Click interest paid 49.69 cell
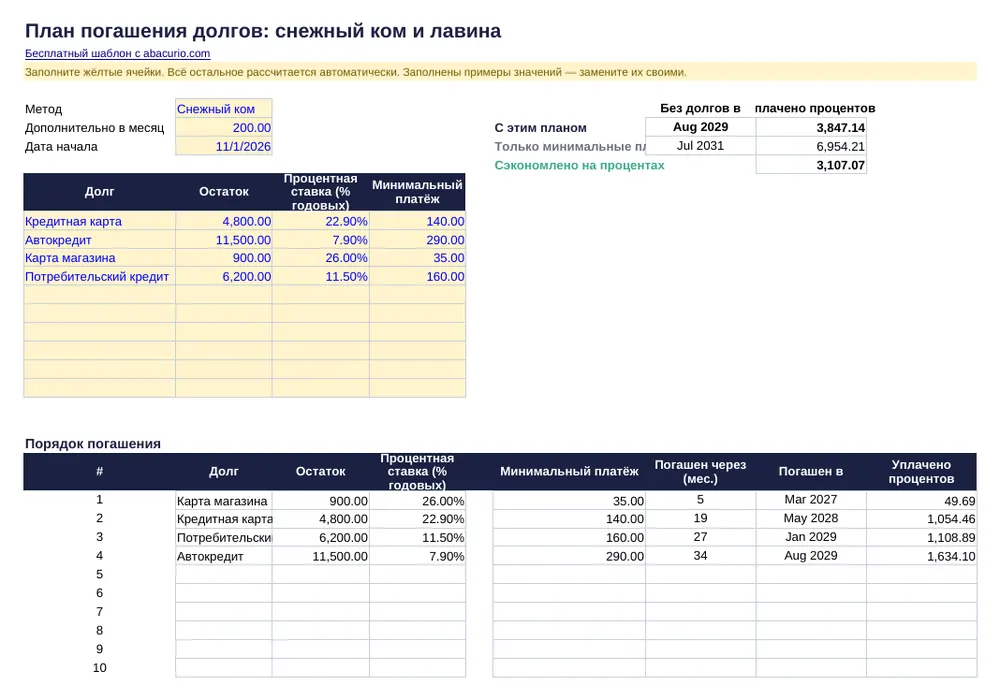Image resolution: width=1000 pixels, height=700 pixels. click(x=921, y=501)
